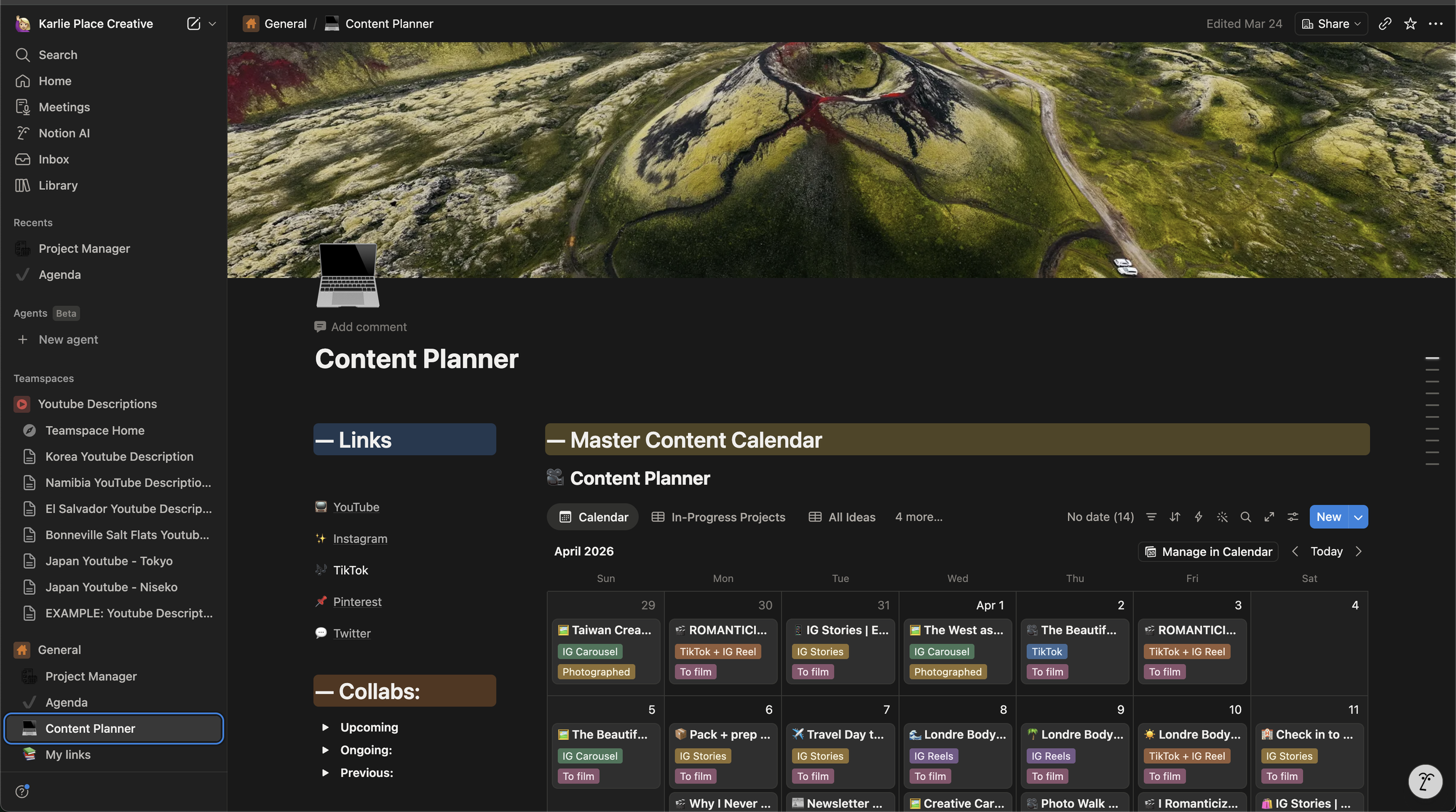Image resolution: width=1456 pixels, height=812 pixels.
Task: Favorite this page with the star icon
Action: click(x=1410, y=24)
